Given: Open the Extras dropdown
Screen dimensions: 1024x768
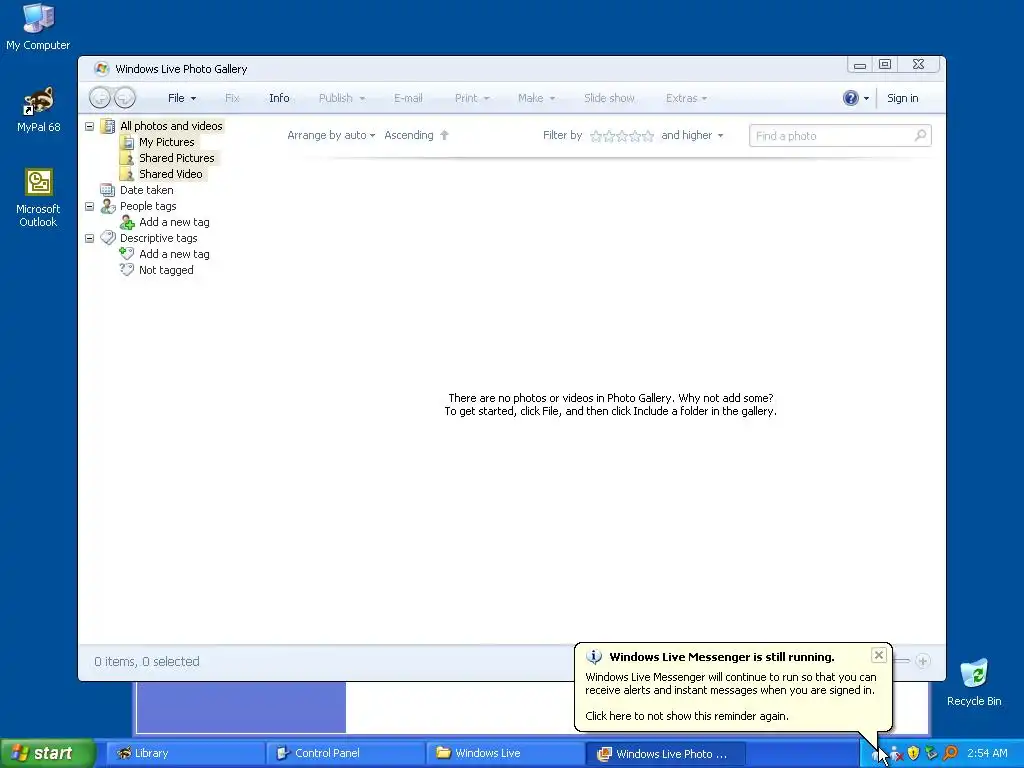Looking at the screenshot, I should [x=686, y=98].
